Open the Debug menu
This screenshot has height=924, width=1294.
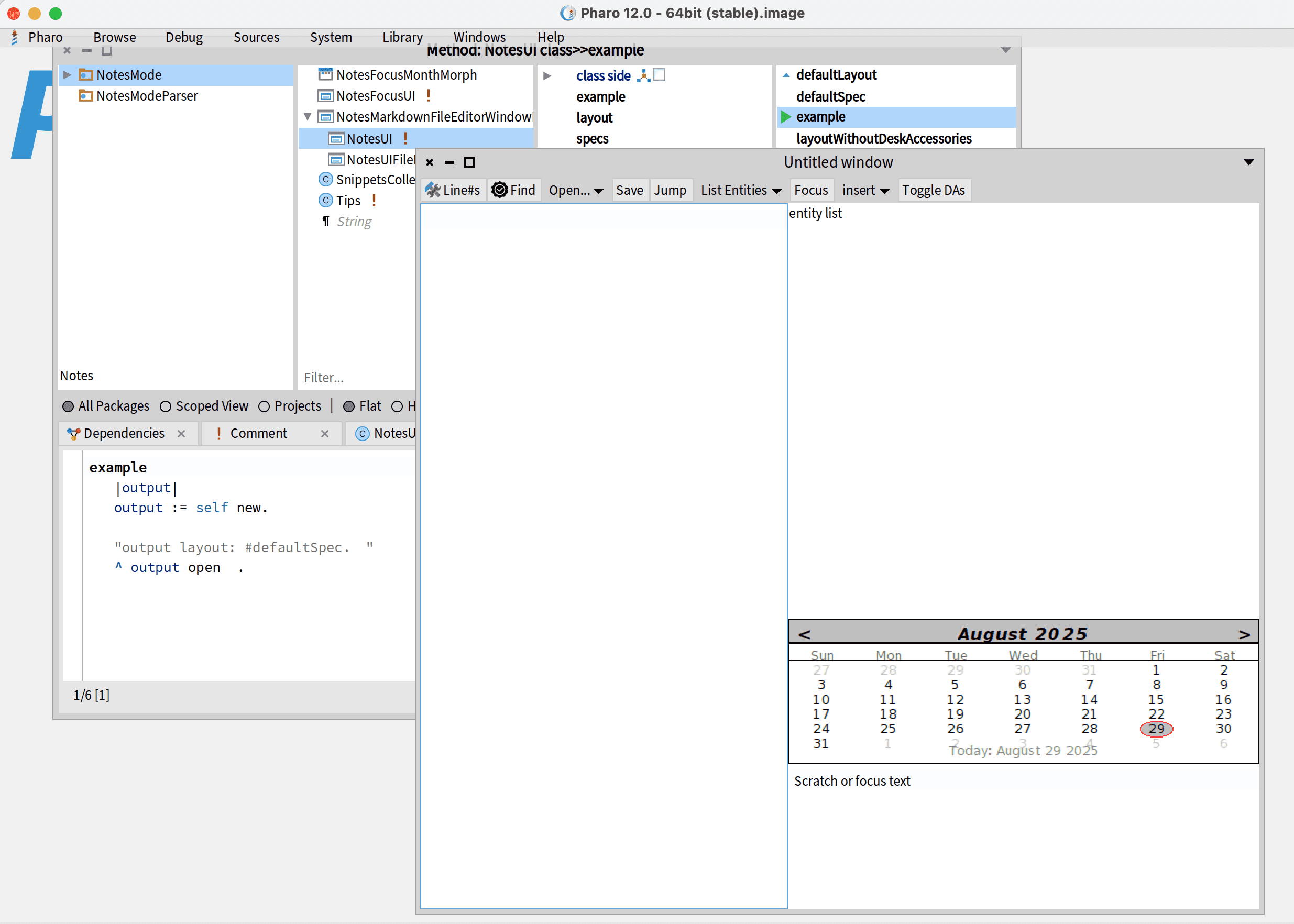184,37
